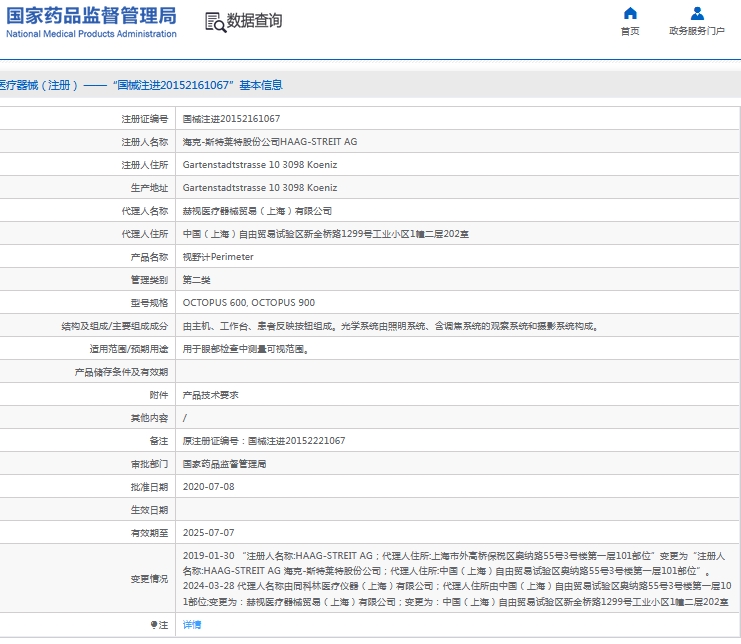This screenshot has height=644, width=741.
Task: Click the agent address 新金桥路1299号 value in 代理人住所 row
Action: coord(326,234)
